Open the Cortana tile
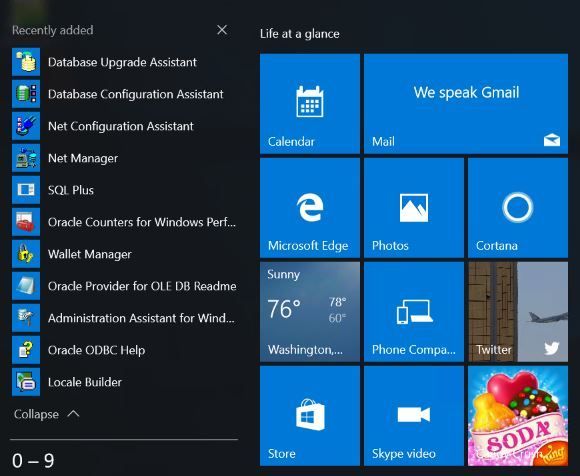Image resolution: width=580 pixels, height=476 pixels. point(518,208)
